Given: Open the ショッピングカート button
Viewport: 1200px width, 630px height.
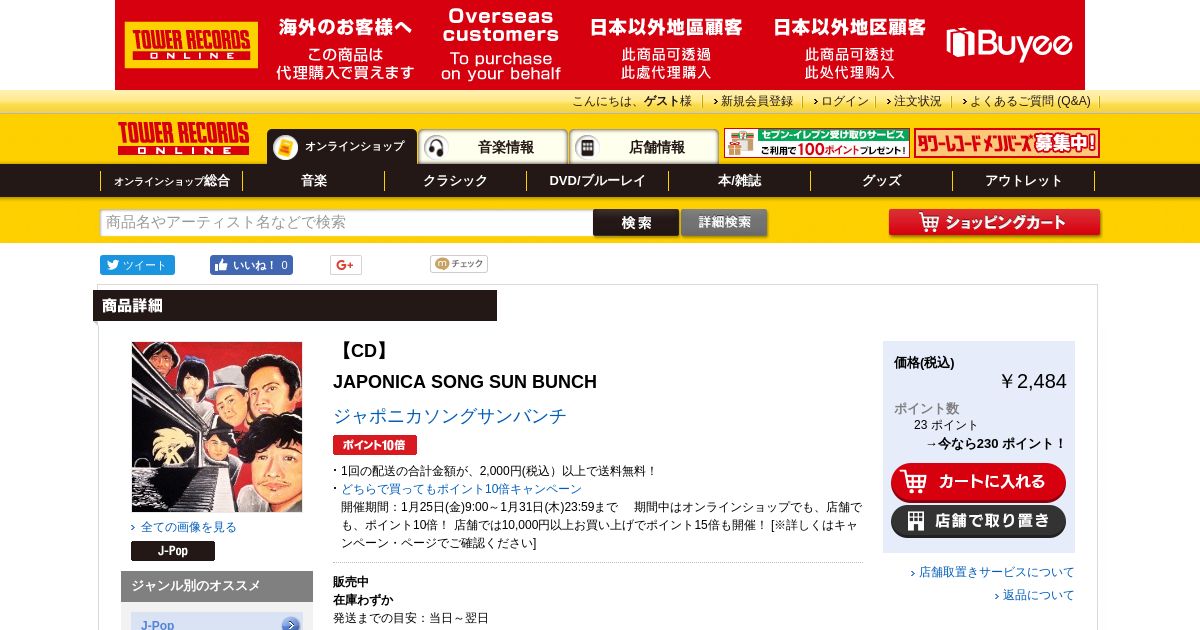Looking at the screenshot, I should pyautogui.click(x=994, y=222).
